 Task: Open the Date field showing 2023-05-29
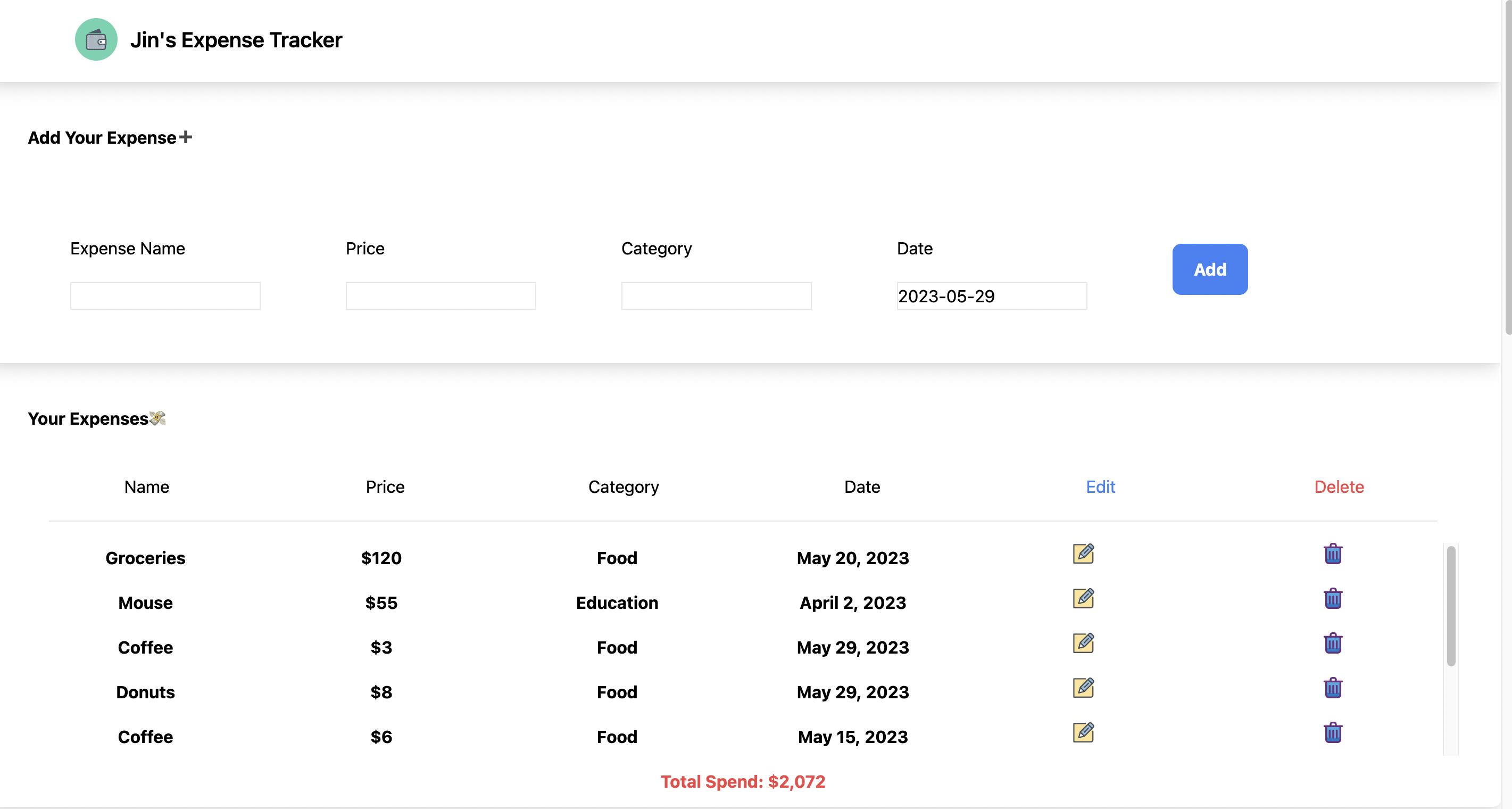click(991, 296)
